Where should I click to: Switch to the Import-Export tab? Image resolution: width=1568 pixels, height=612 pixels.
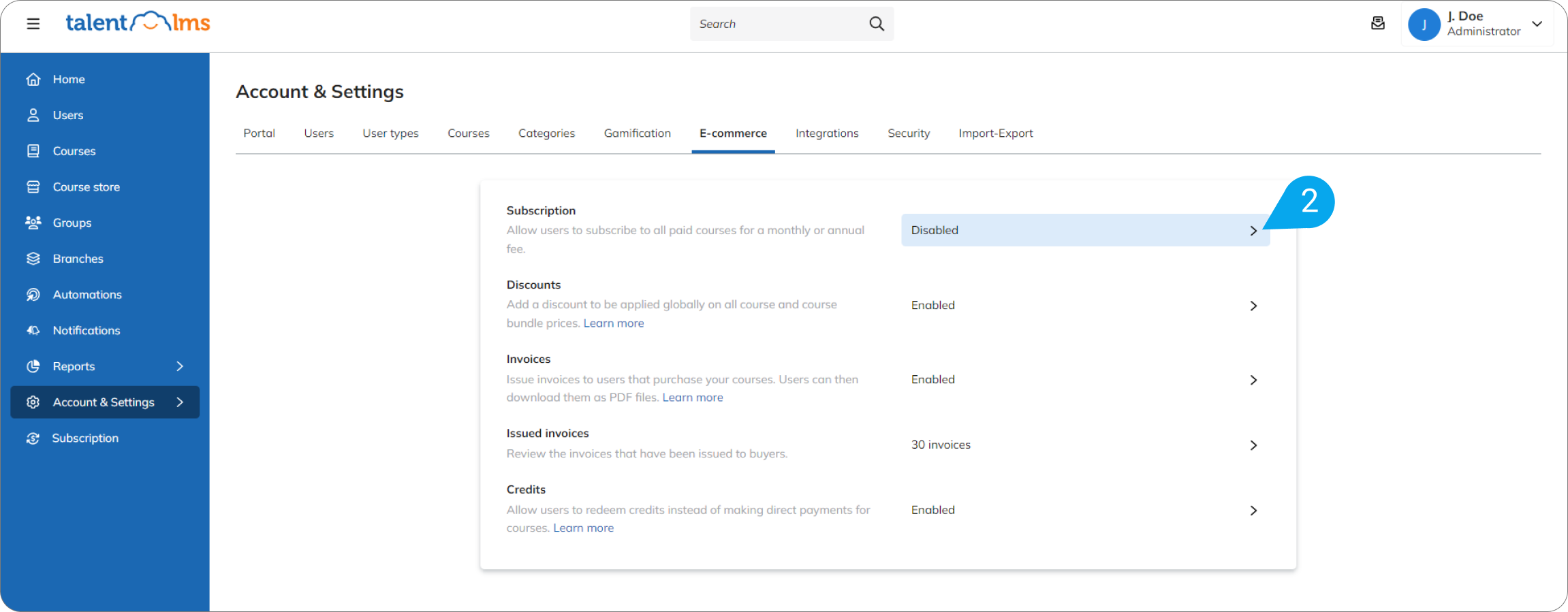[996, 133]
